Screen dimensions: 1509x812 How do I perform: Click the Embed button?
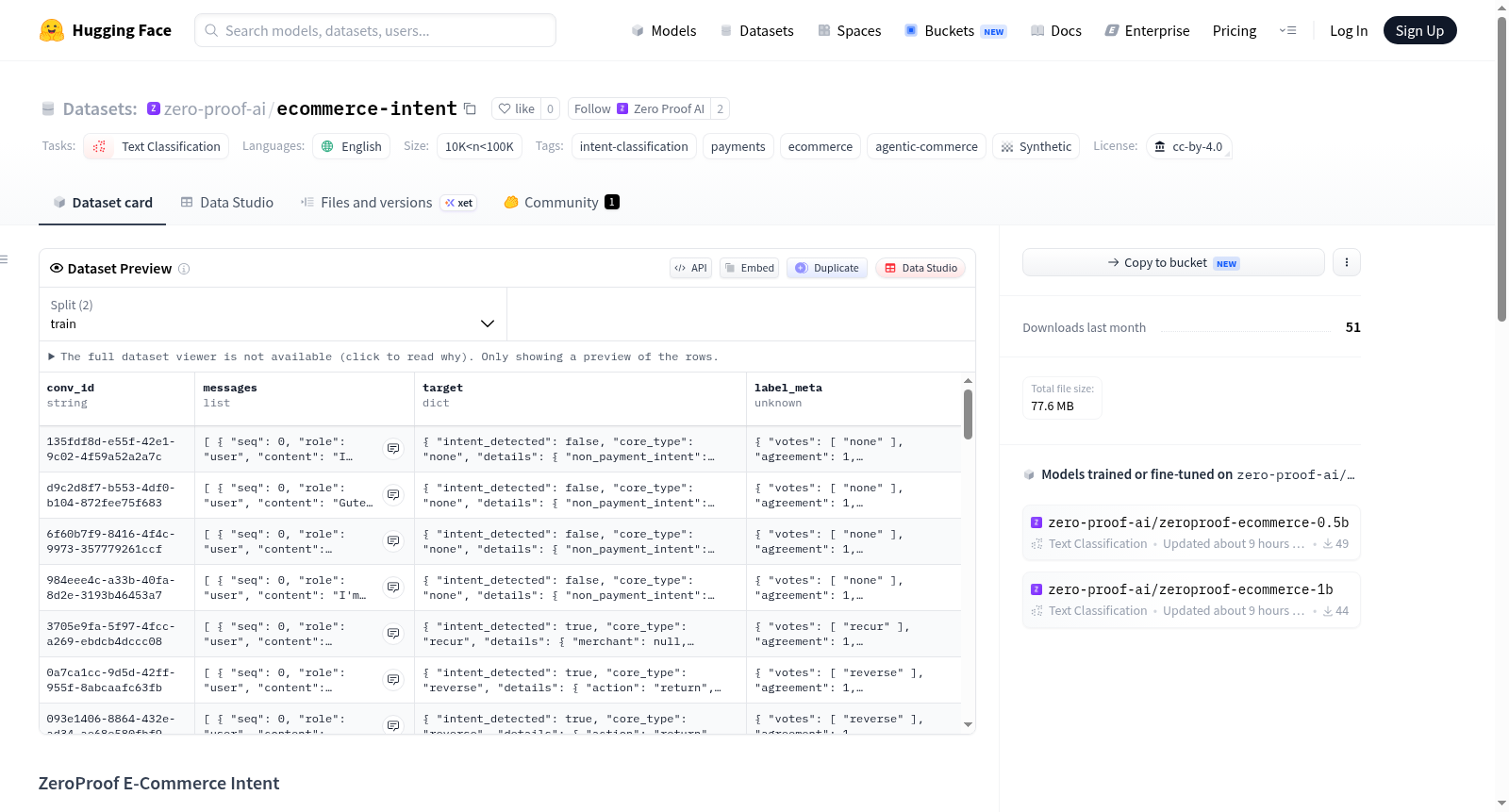click(748, 268)
